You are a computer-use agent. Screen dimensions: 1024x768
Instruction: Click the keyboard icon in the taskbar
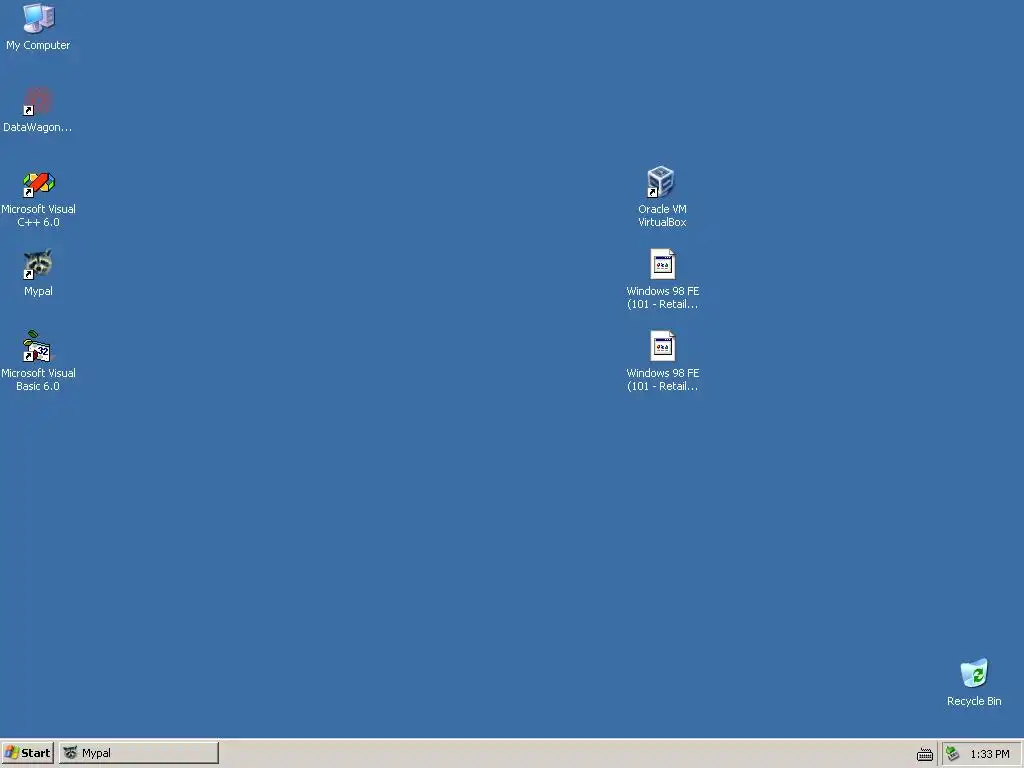pyautogui.click(x=925, y=754)
